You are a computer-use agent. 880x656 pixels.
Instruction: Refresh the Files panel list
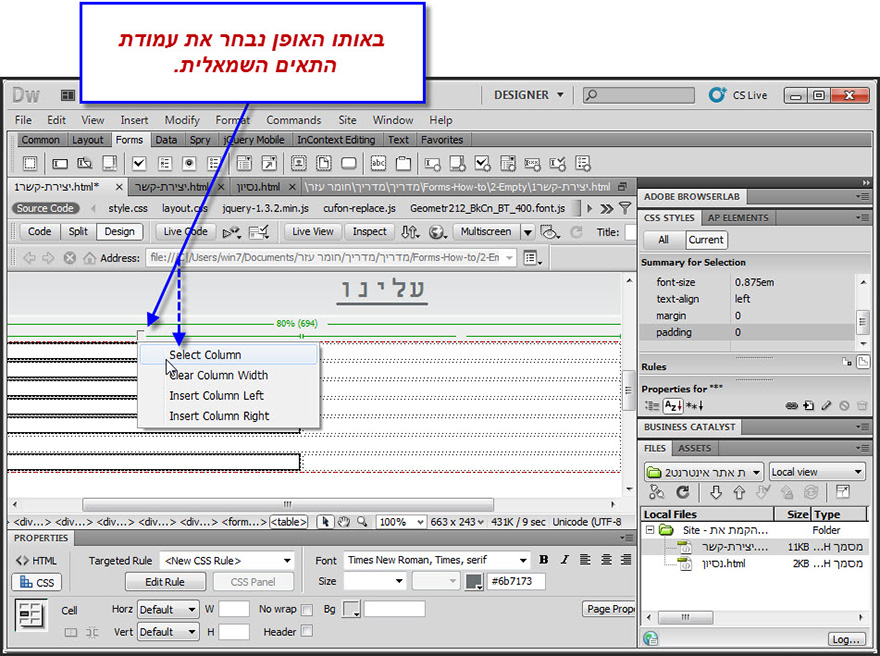682,492
